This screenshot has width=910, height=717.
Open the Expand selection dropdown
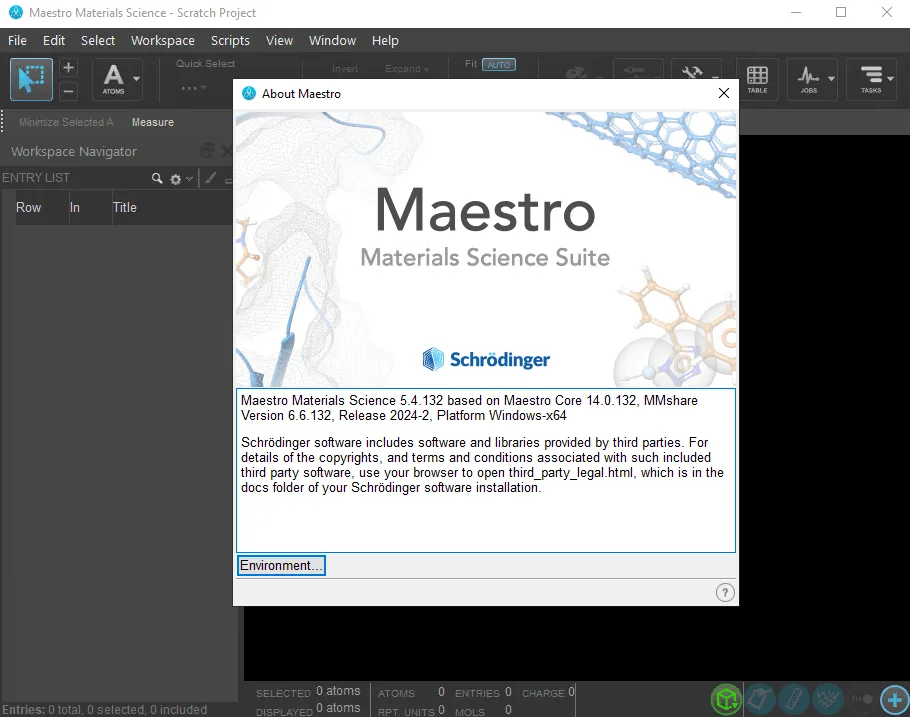pyautogui.click(x=407, y=69)
